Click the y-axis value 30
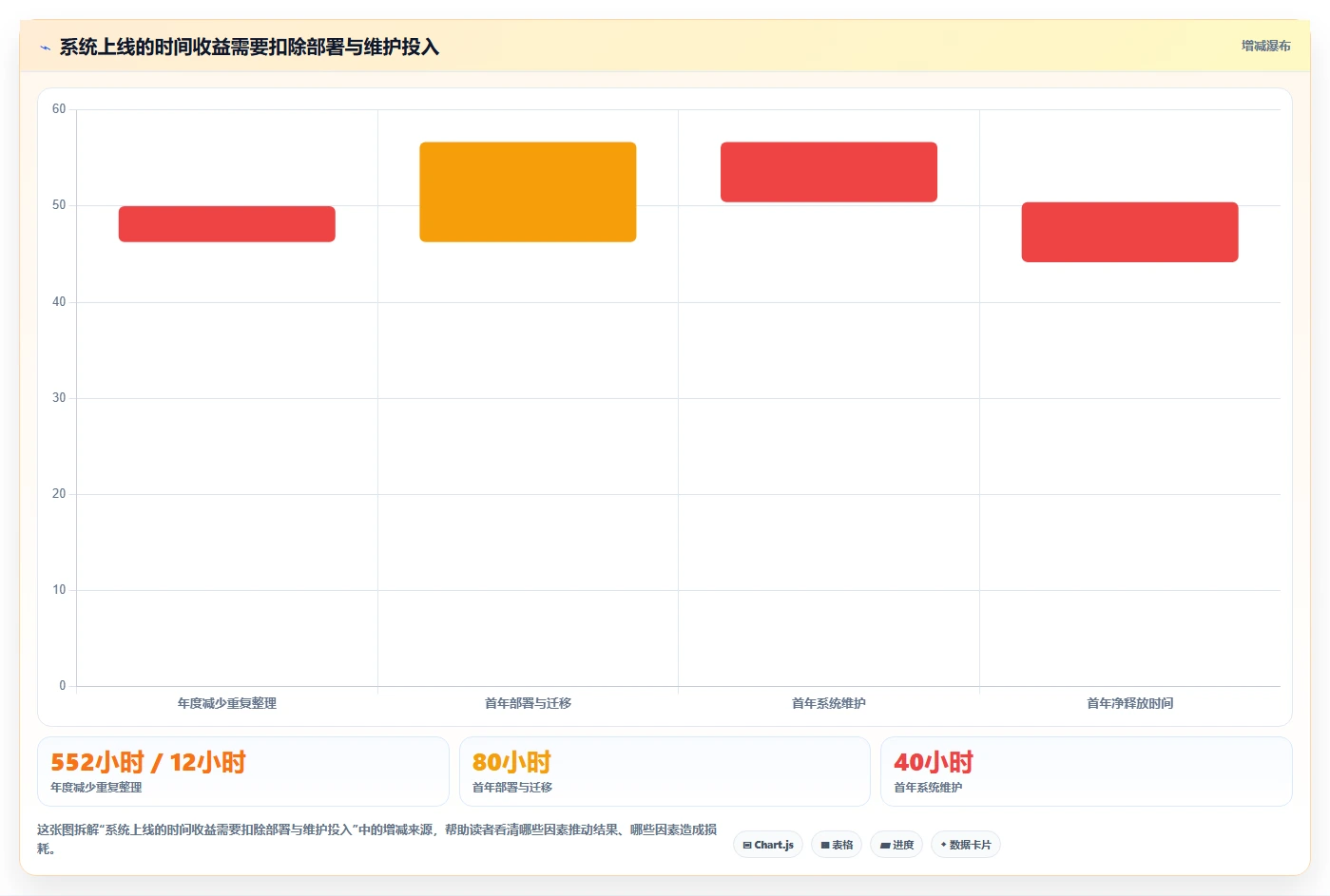1330x896 pixels. [x=59, y=398]
